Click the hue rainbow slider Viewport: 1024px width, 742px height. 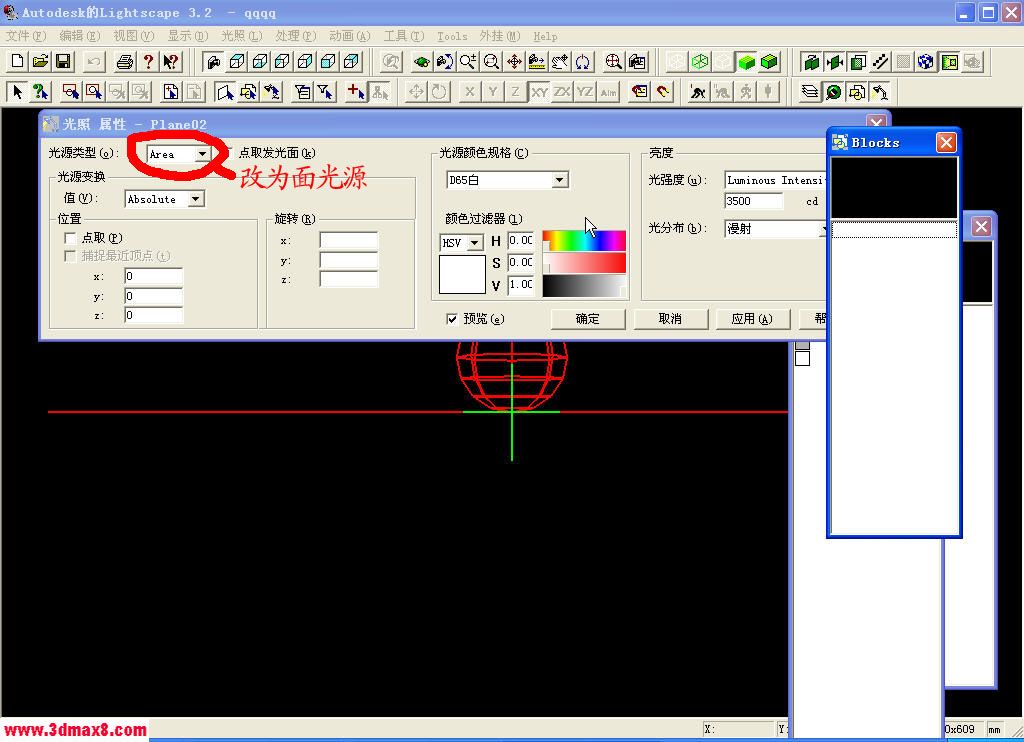[x=584, y=240]
